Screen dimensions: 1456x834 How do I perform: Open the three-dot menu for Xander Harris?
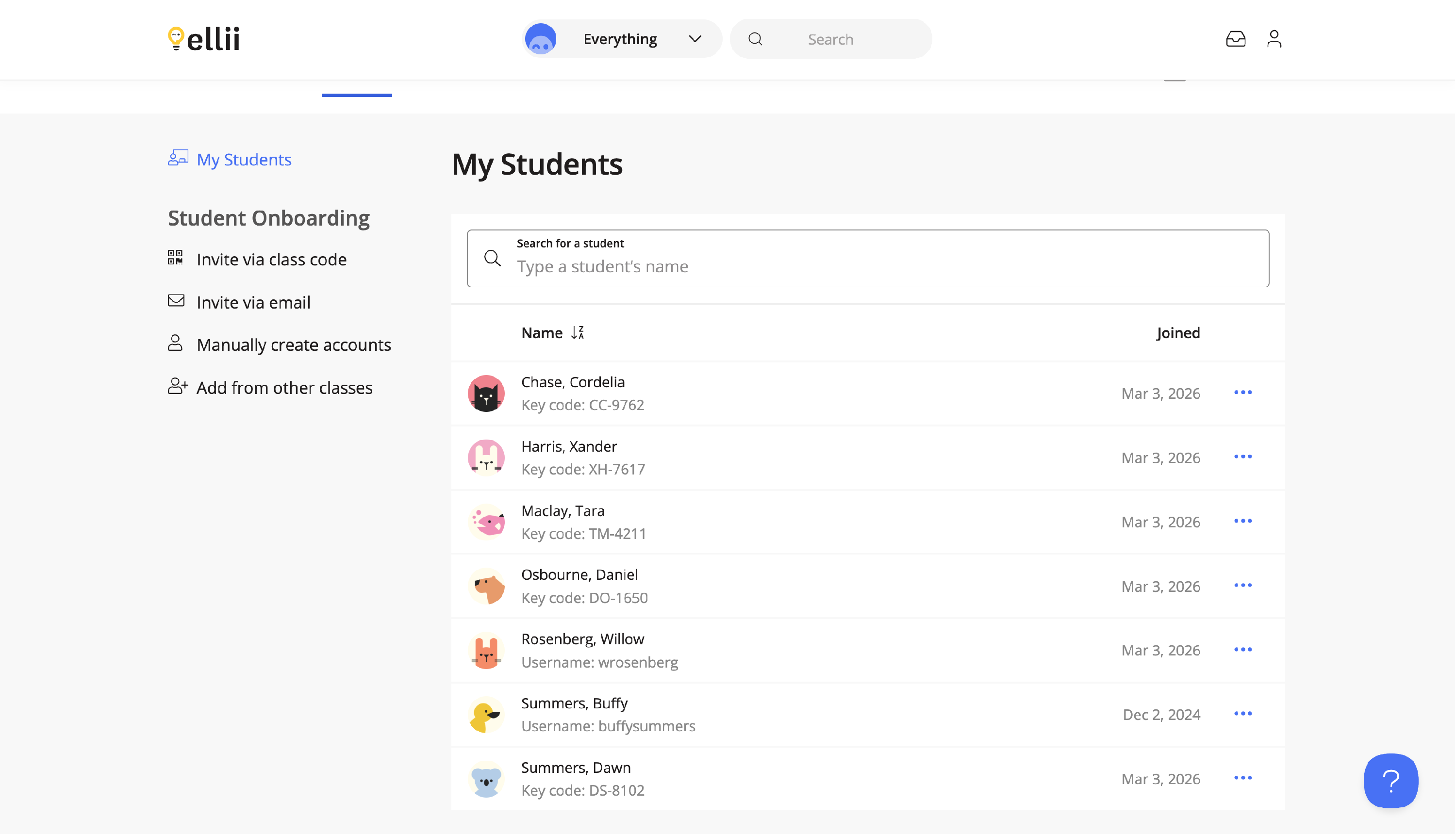point(1243,457)
